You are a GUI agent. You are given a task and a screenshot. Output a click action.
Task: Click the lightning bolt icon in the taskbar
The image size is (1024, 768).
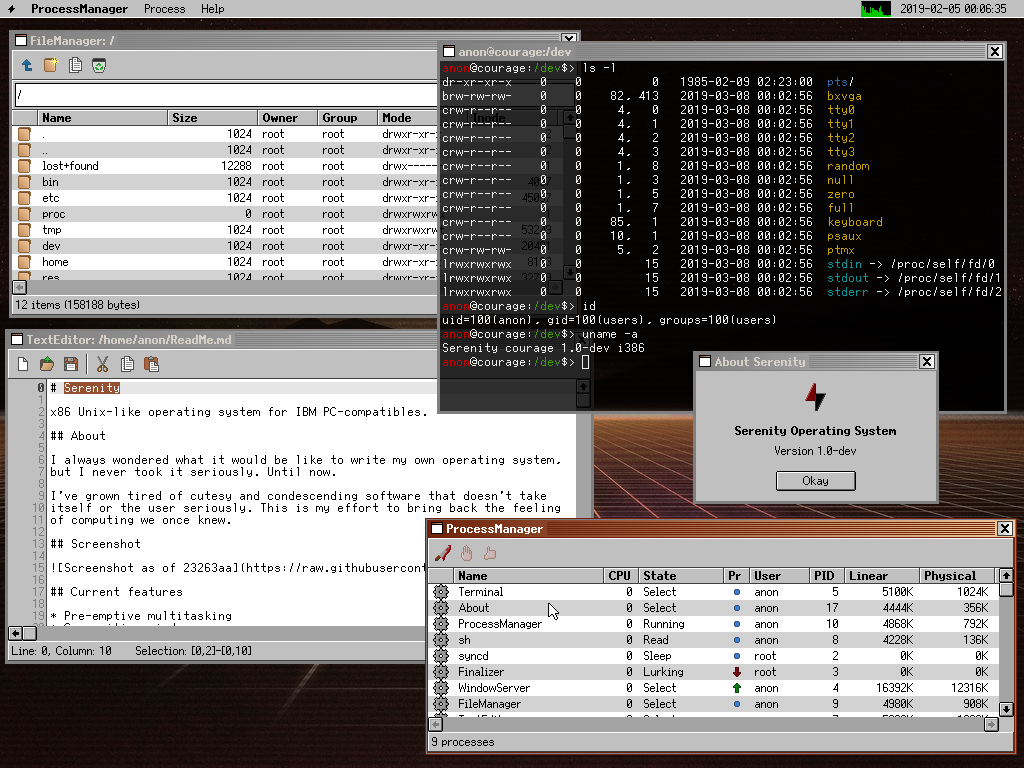click(10, 9)
